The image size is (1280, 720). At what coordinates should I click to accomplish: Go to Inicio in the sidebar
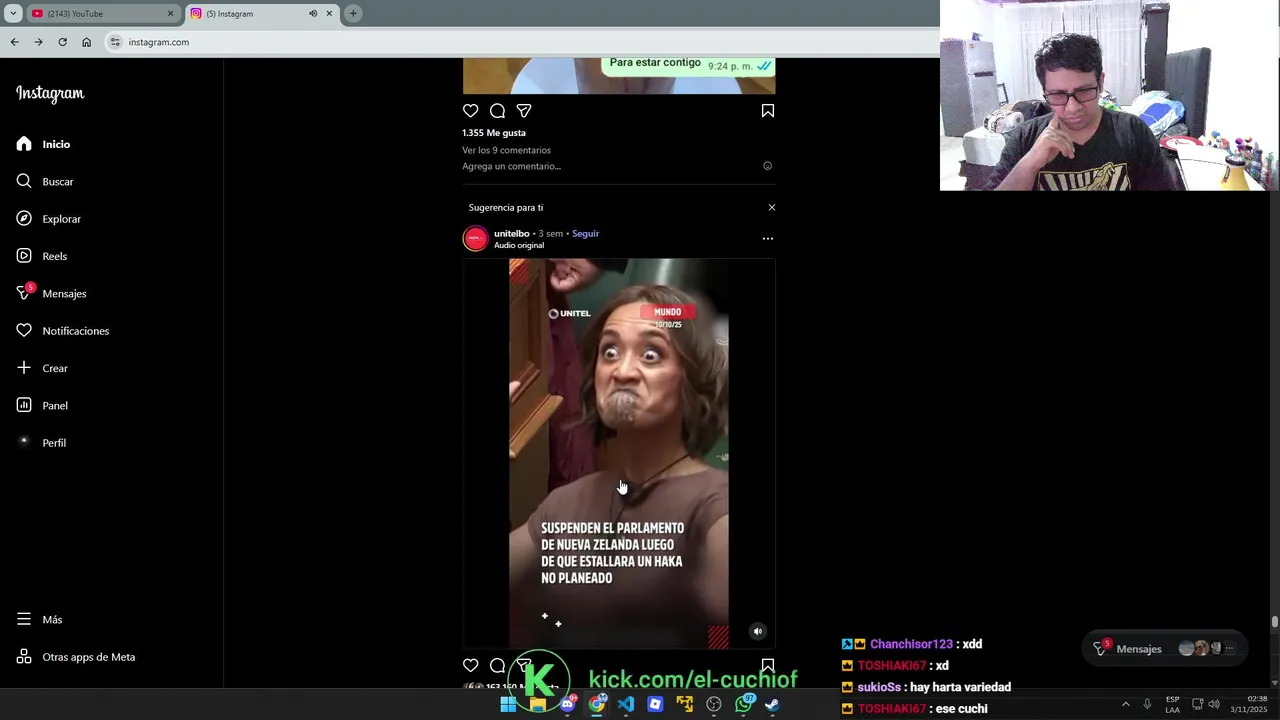coord(44,145)
